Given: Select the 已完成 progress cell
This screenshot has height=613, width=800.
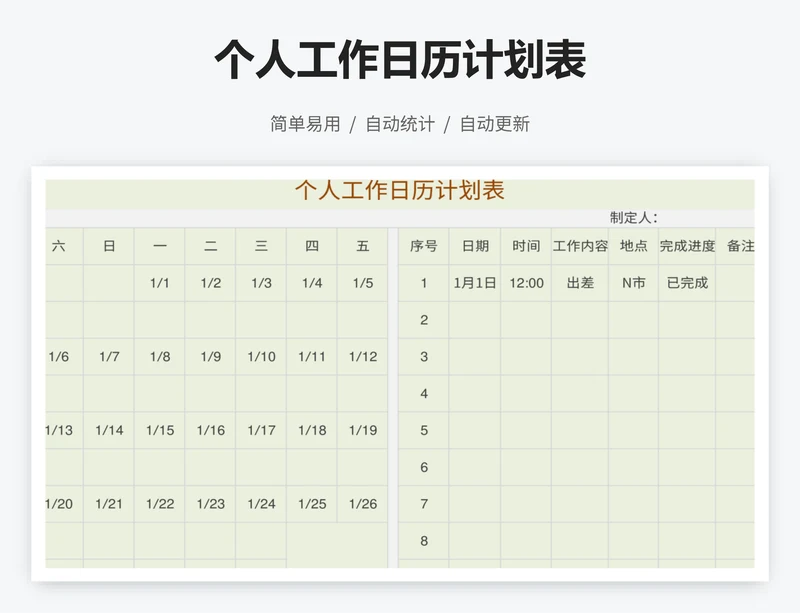Looking at the screenshot, I should point(687,283).
